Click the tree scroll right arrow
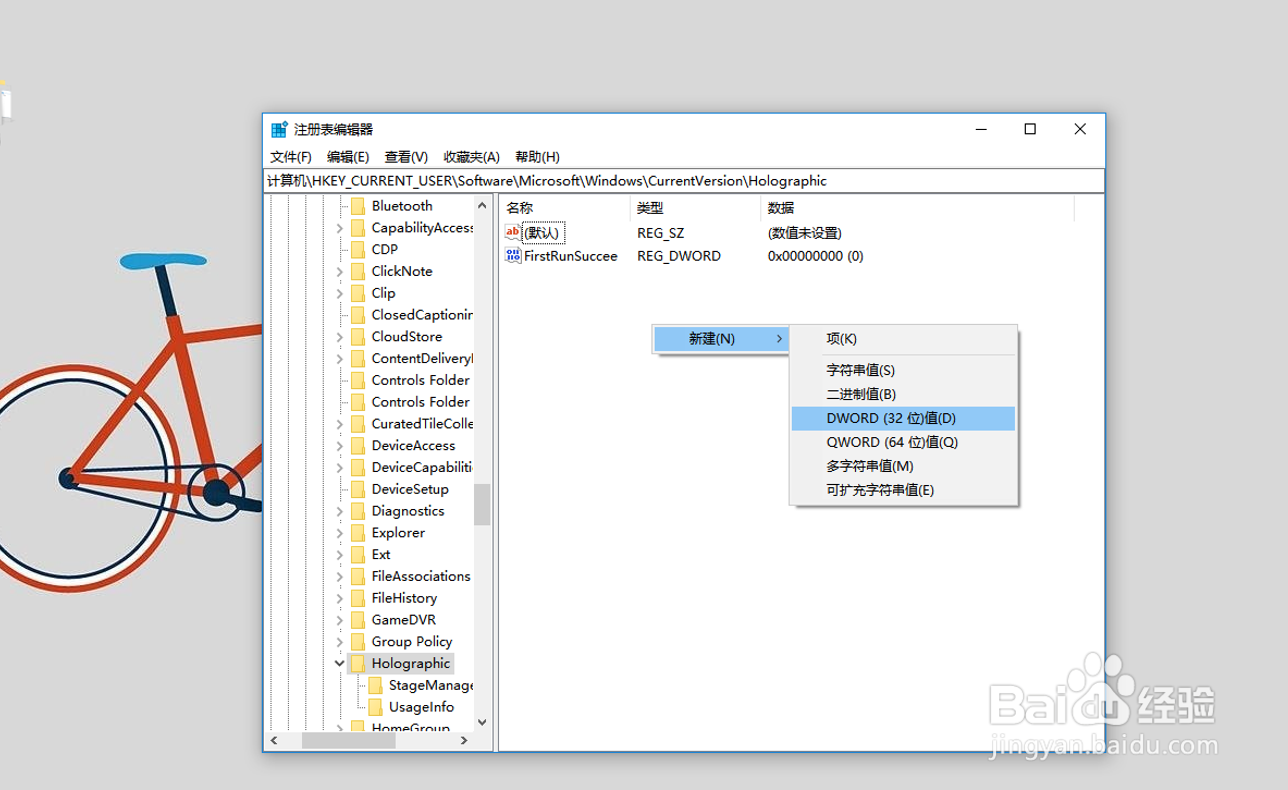Image resolution: width=1288 pixels, height=790 pixels. [464, 741]
